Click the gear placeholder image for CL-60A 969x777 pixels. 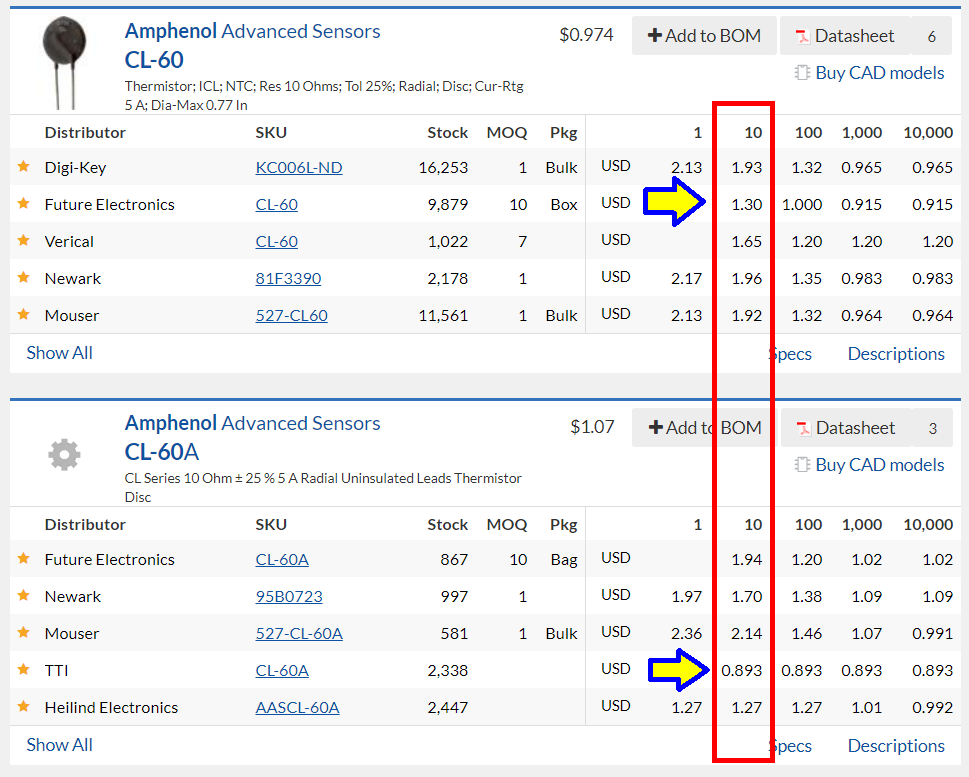(64, 455)
